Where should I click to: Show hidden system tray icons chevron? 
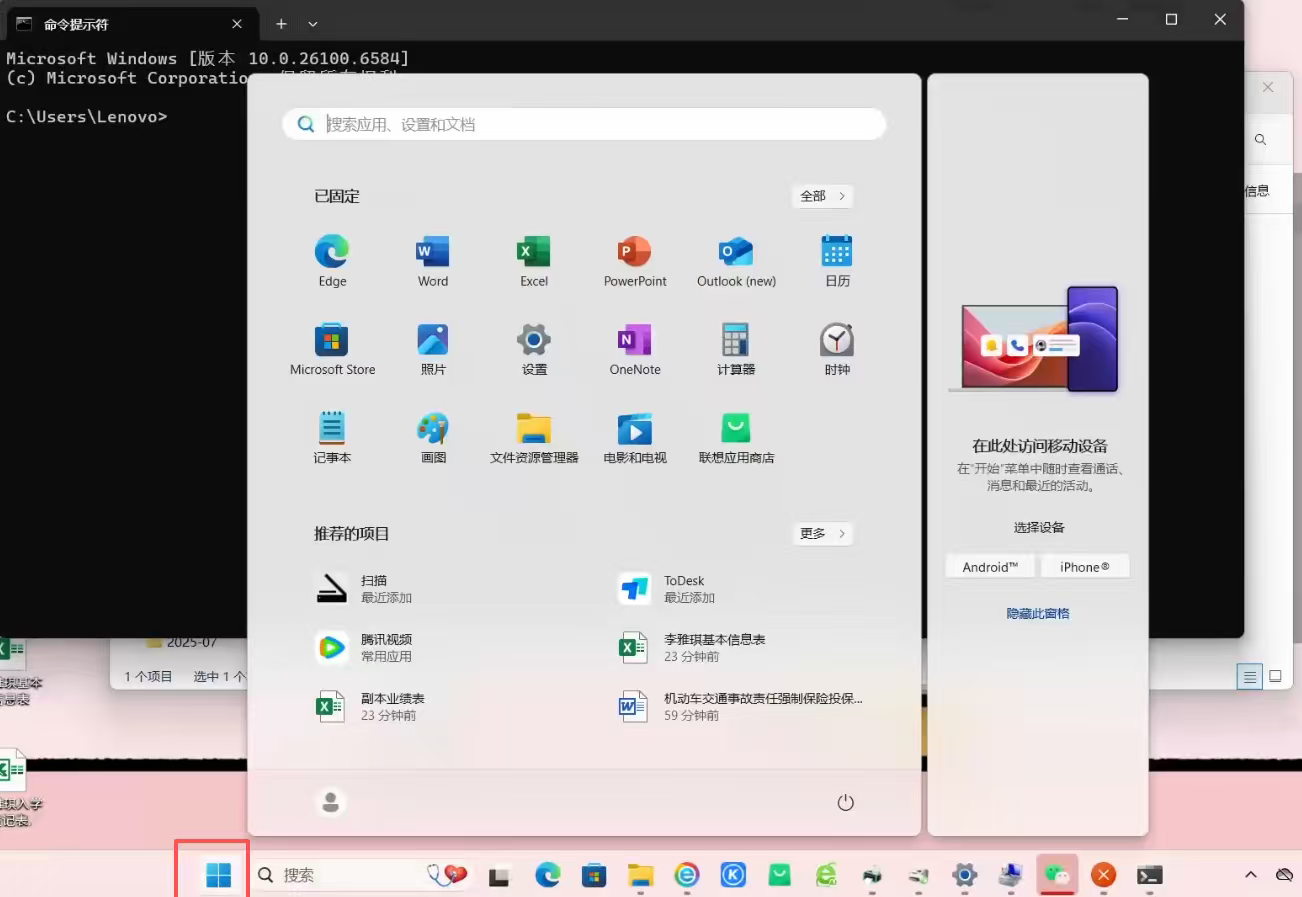click(1250, 875)
